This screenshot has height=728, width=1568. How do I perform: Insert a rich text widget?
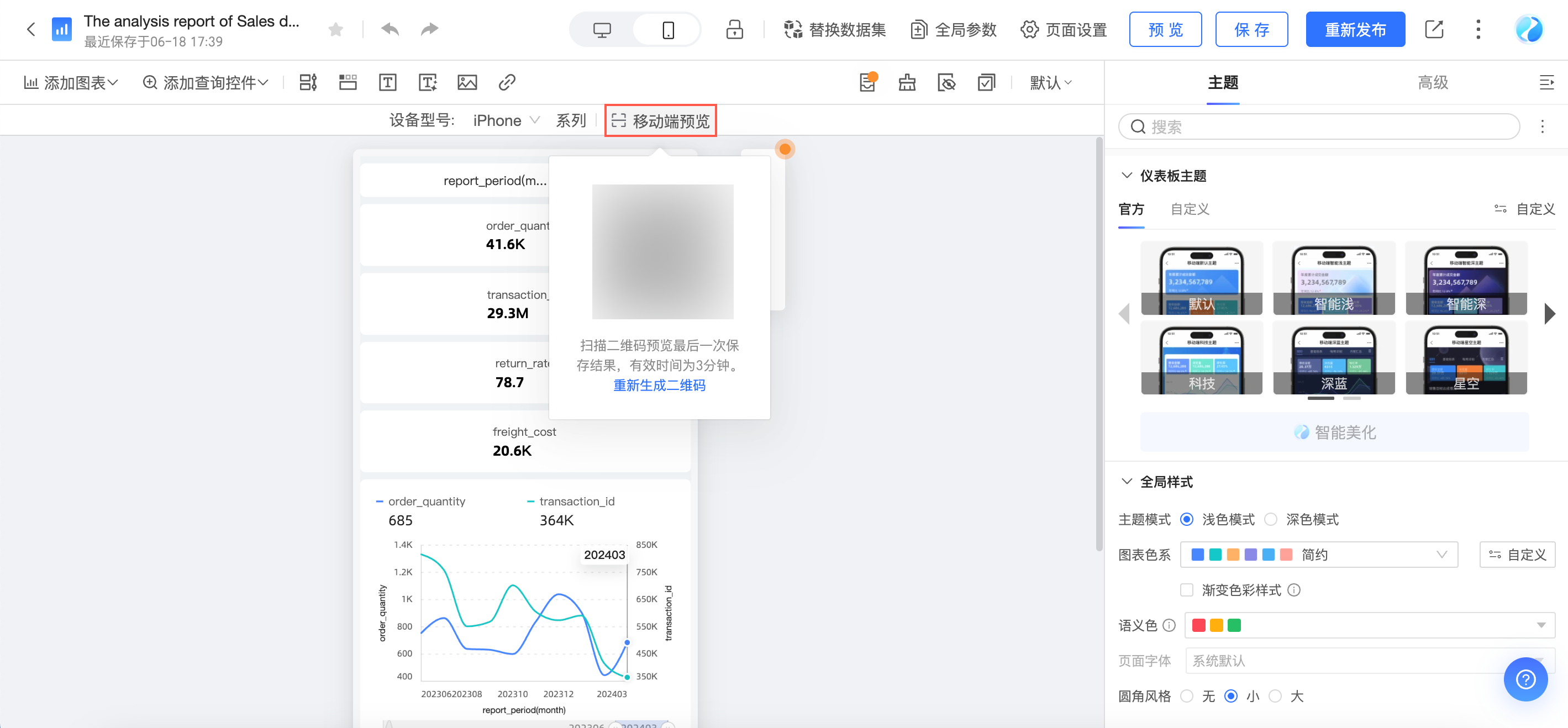pos(428,82)
